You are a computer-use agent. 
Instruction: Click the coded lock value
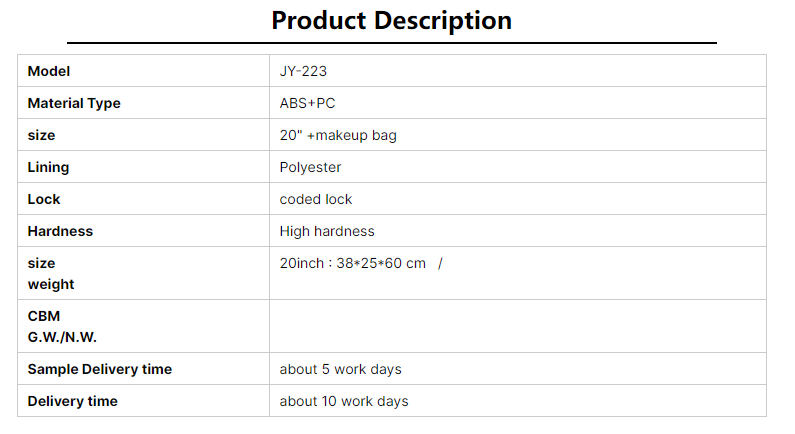[316, 199]
